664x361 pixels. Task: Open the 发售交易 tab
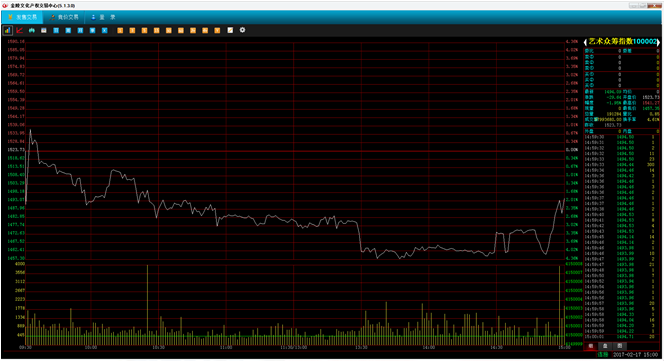point(22,17)
